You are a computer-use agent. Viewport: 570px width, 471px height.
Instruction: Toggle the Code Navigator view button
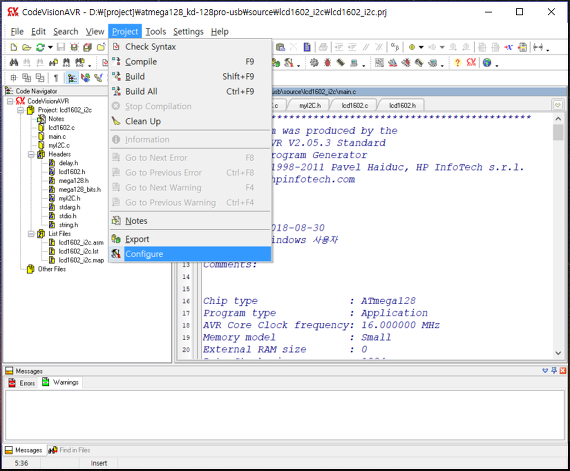[x=72, y=77]
